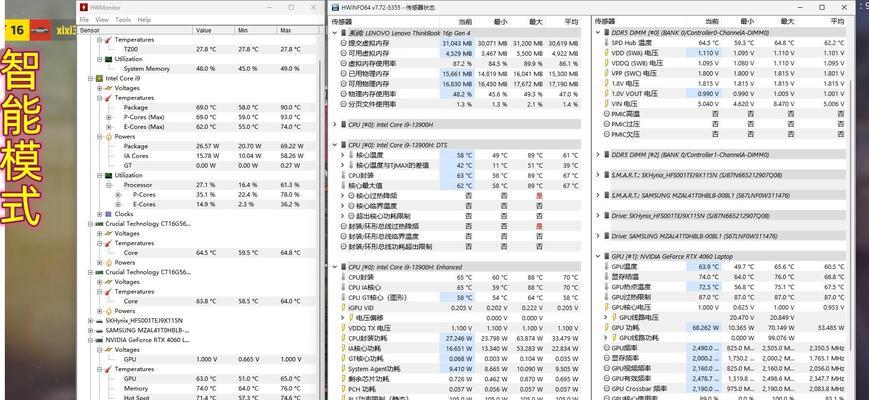Click the icon beside 提交虚拟内存
This screenshot has height=400, width=869.
coord(343,43)
